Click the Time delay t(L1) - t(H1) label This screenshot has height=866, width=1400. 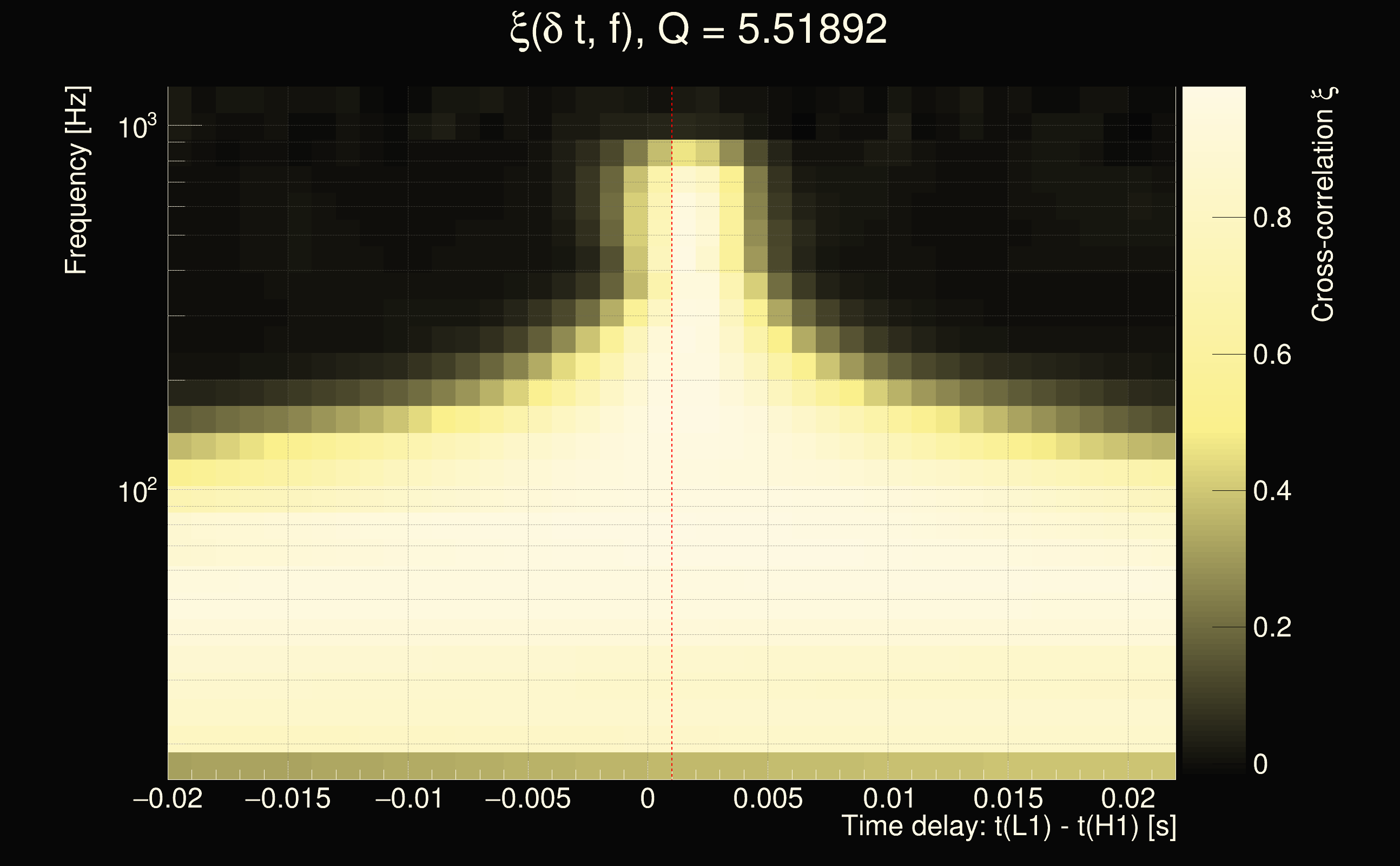1008,826
